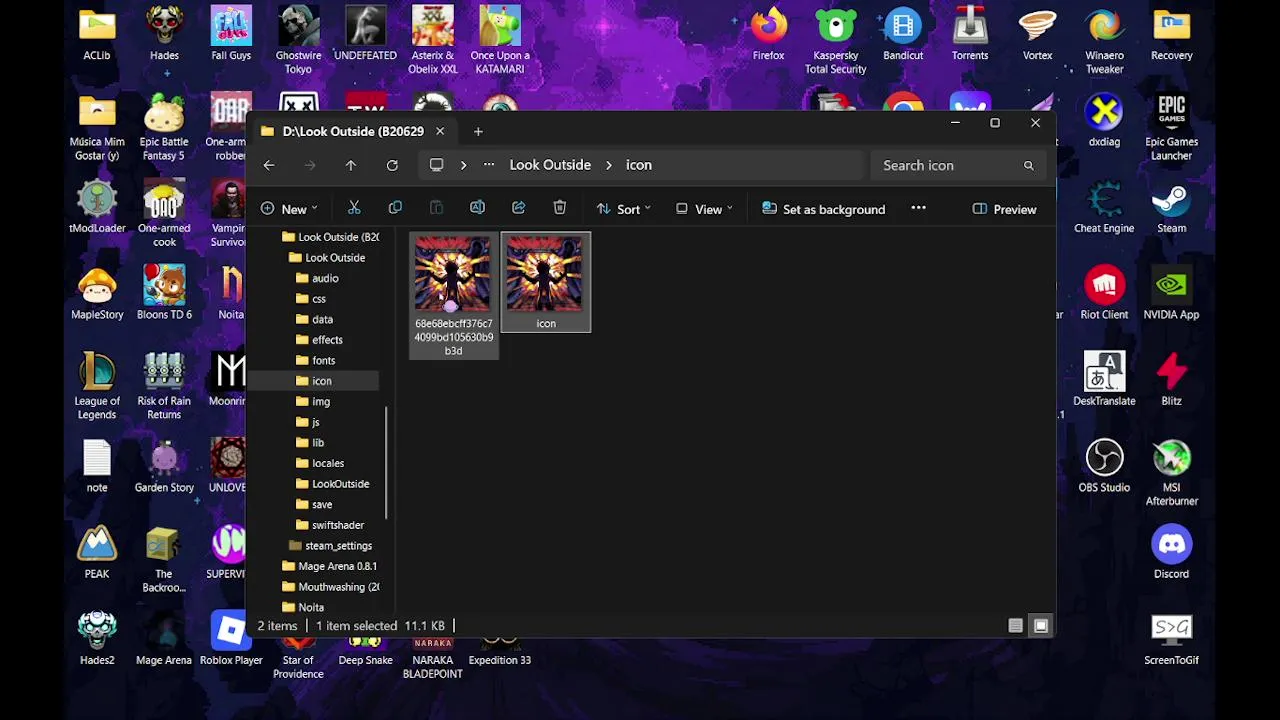The height and width of the screenshot is (720, 1280).
Task: Click the Rename icon in Explorer toolbar
Action: [x=477, y=208]
